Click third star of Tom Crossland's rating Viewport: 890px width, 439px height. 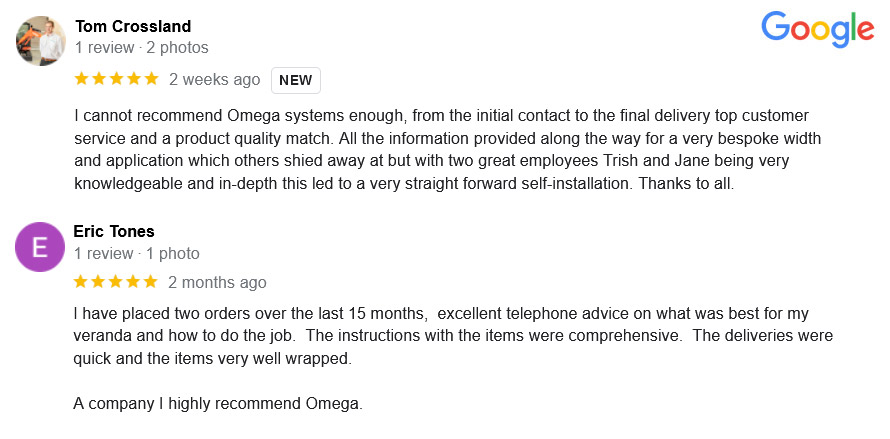(x=116, y=79)
